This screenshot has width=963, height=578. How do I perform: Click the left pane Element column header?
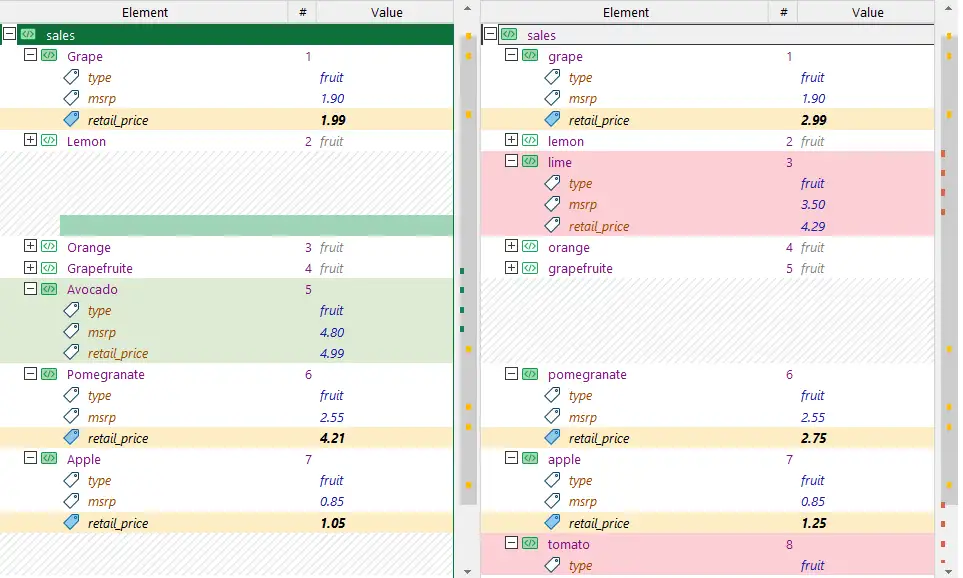[x=144, y=12]
